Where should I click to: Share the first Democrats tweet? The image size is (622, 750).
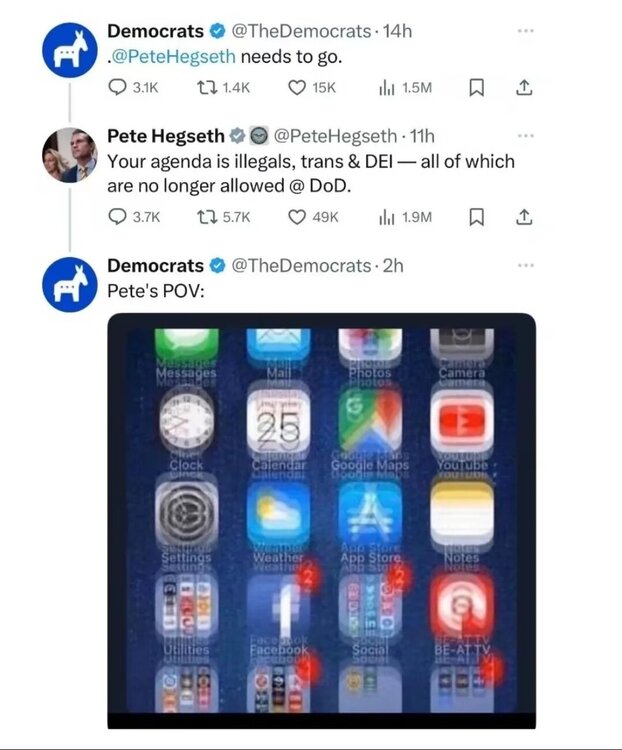point(524,88)
